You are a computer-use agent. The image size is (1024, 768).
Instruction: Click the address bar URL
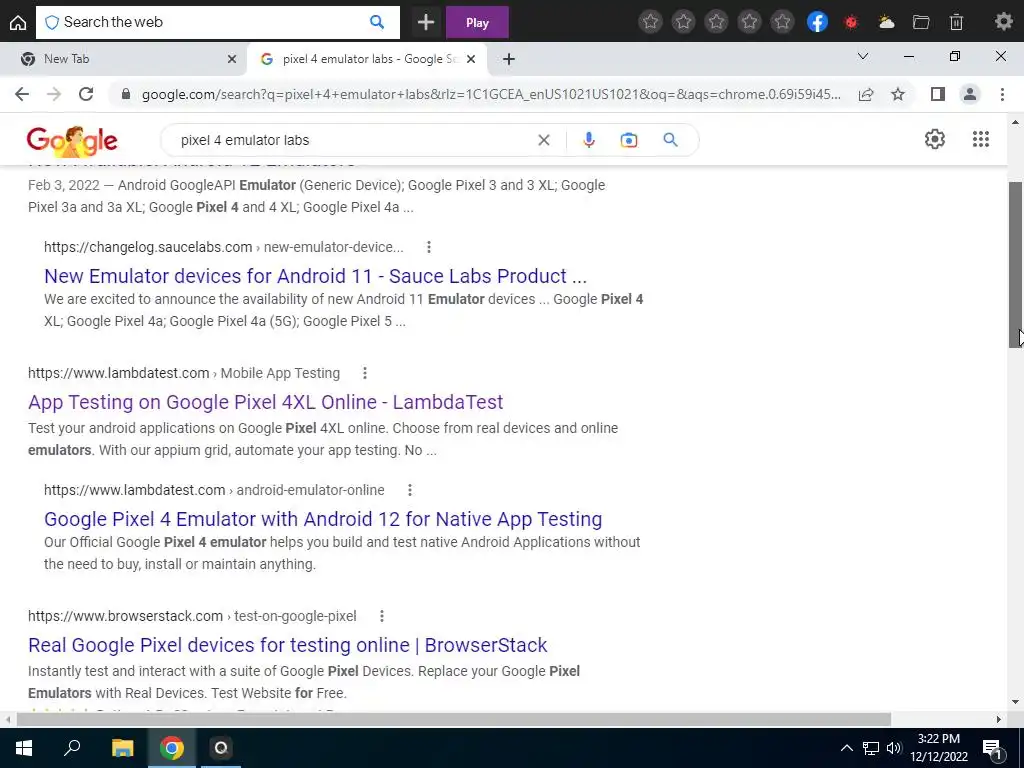tap(491, 94)
